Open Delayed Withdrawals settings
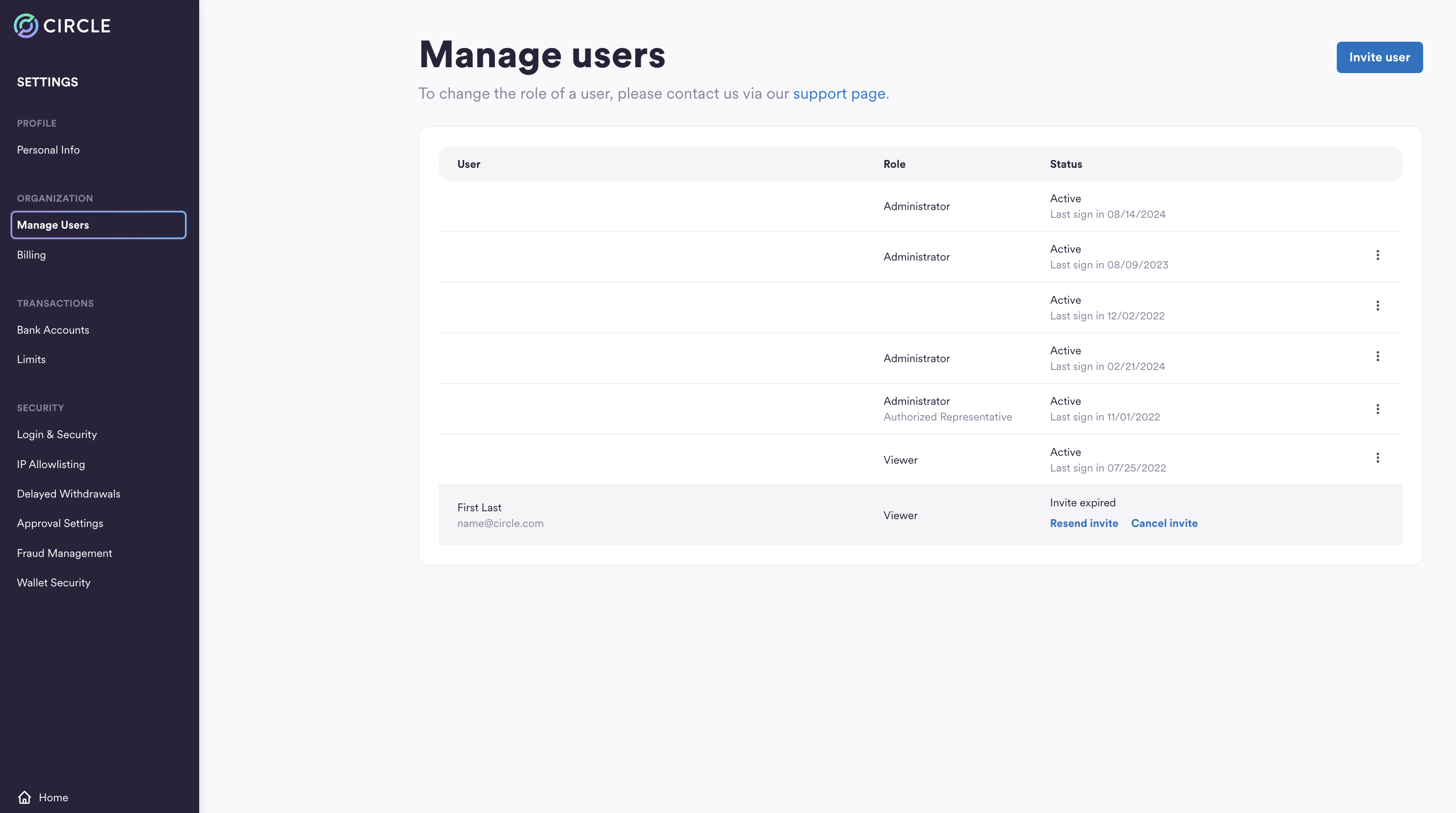1456x813 pixels. coord(68,494)
